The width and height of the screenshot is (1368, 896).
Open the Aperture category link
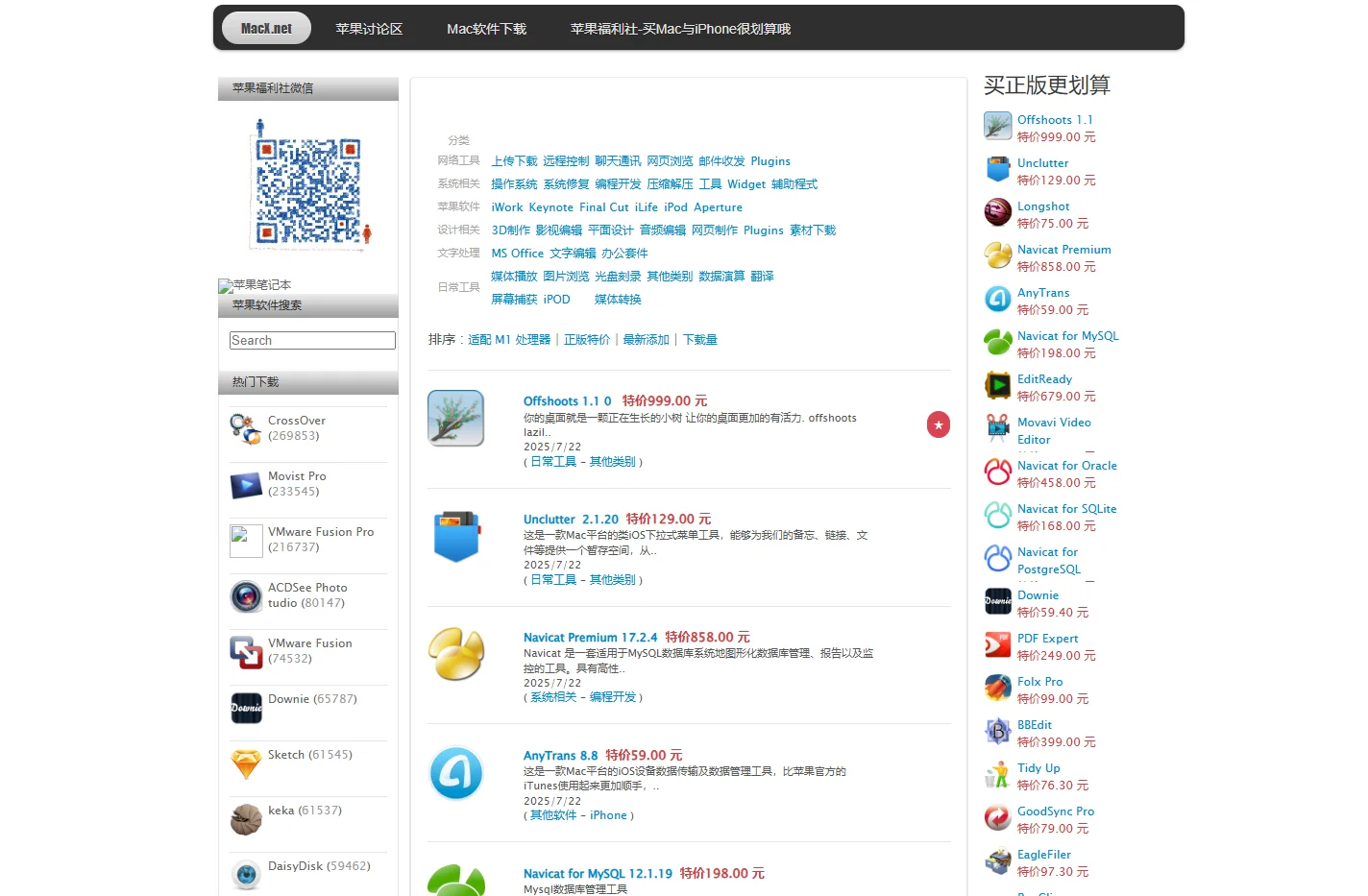(718, 207)
